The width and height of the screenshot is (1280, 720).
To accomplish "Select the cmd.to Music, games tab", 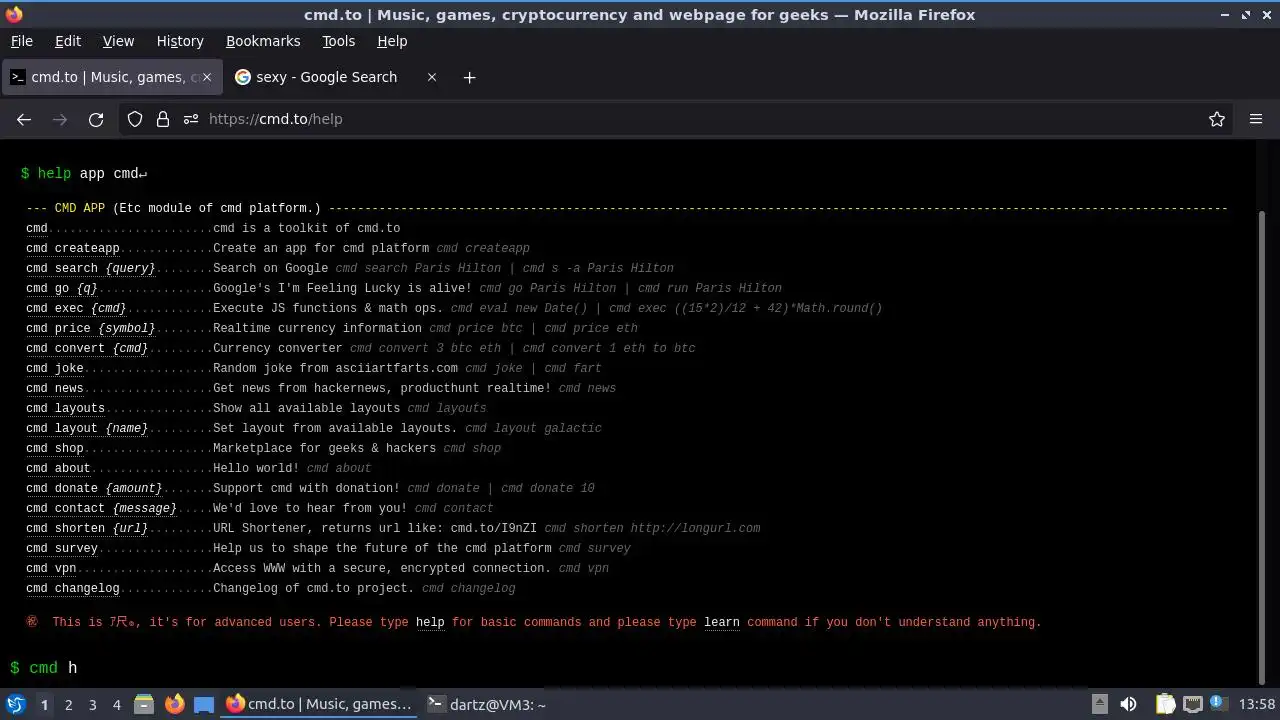I will 110,77.
